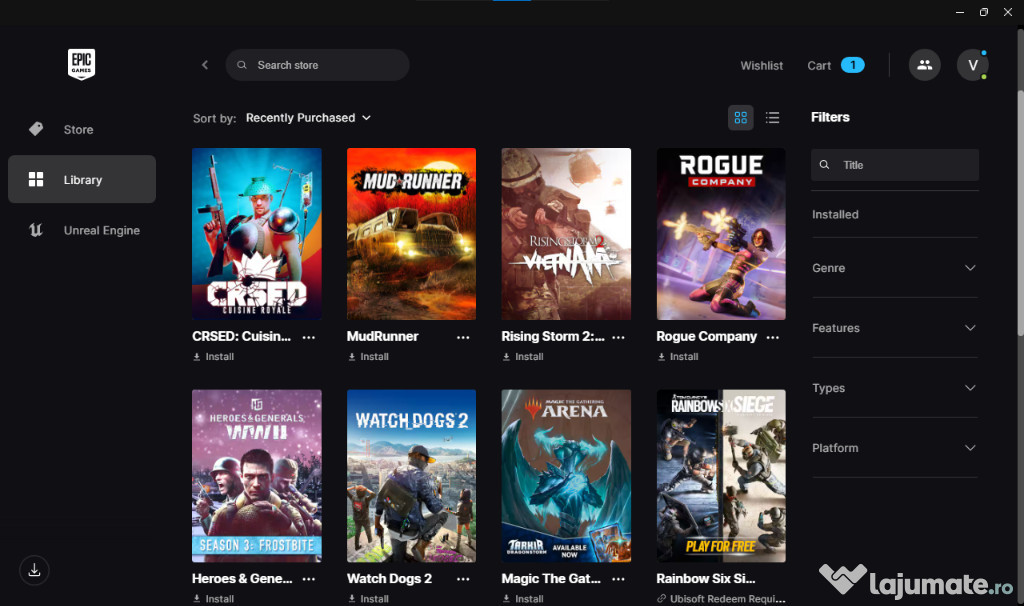
Task: Click the MudRunner title text
Action: pos(383,336)
